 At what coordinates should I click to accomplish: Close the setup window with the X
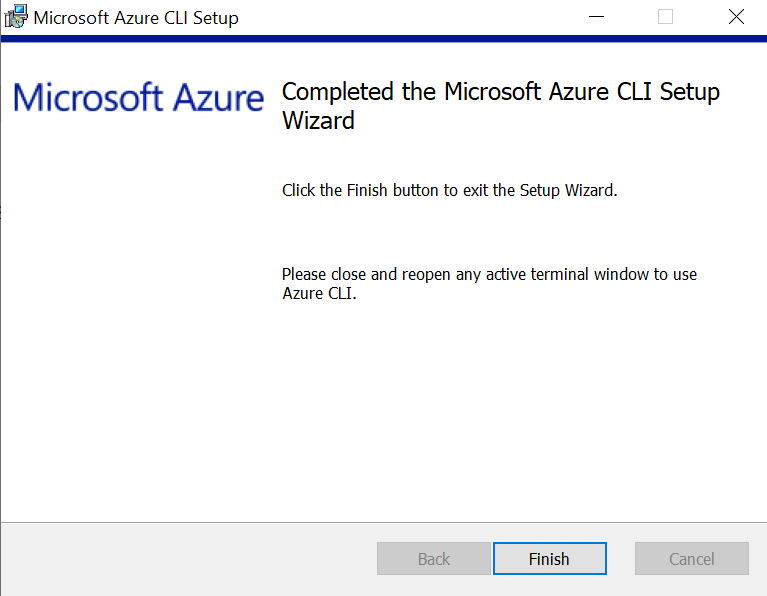[736, 17]
